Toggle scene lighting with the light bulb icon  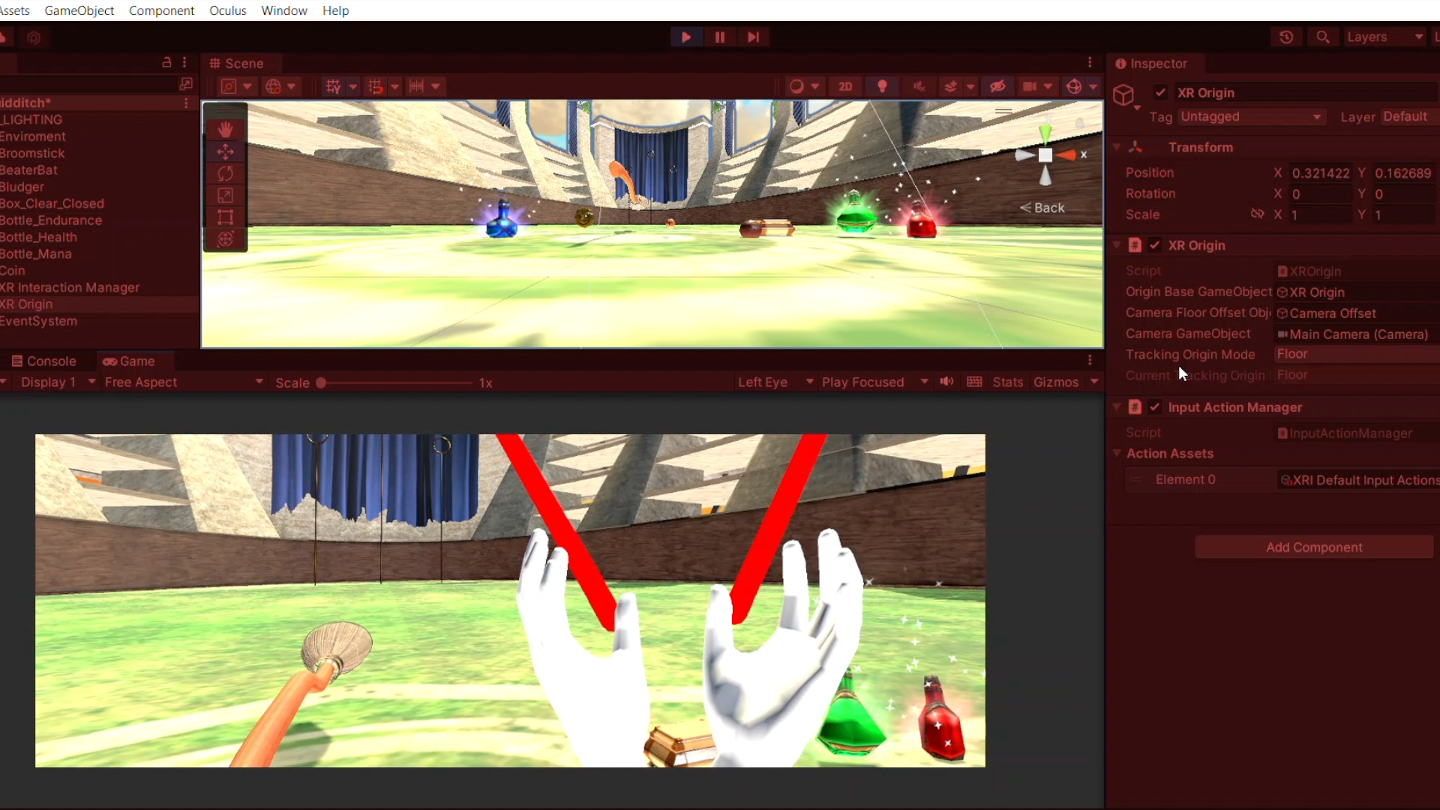pyautogui.click(x=882, y=86)
